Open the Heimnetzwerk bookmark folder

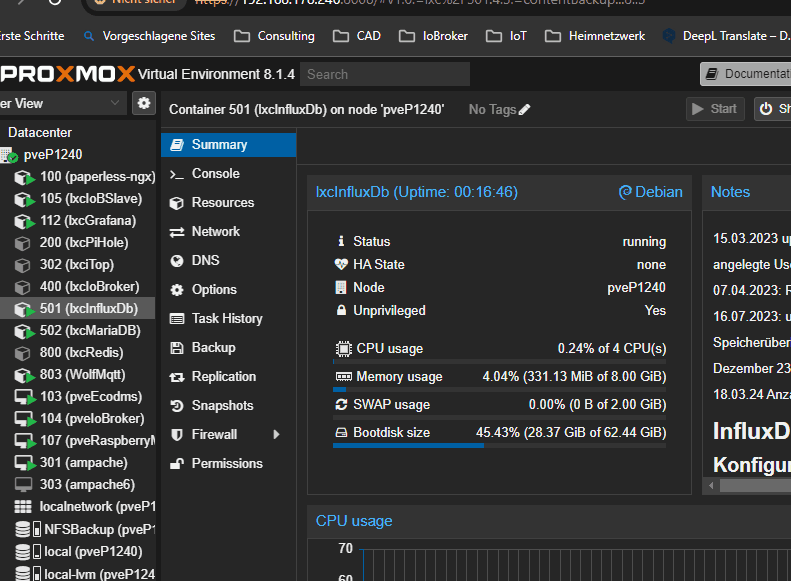click(595, 36)
